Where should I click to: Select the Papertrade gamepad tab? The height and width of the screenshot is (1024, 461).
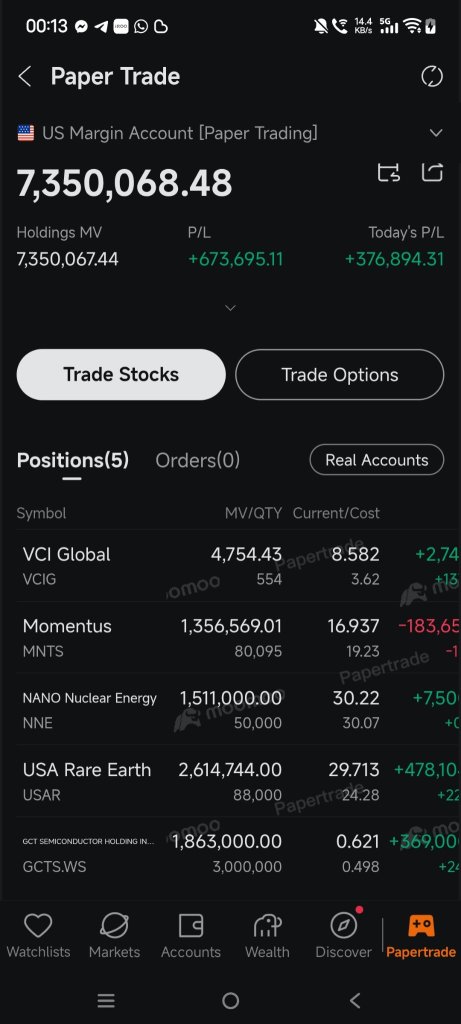(x=421, y=936)
